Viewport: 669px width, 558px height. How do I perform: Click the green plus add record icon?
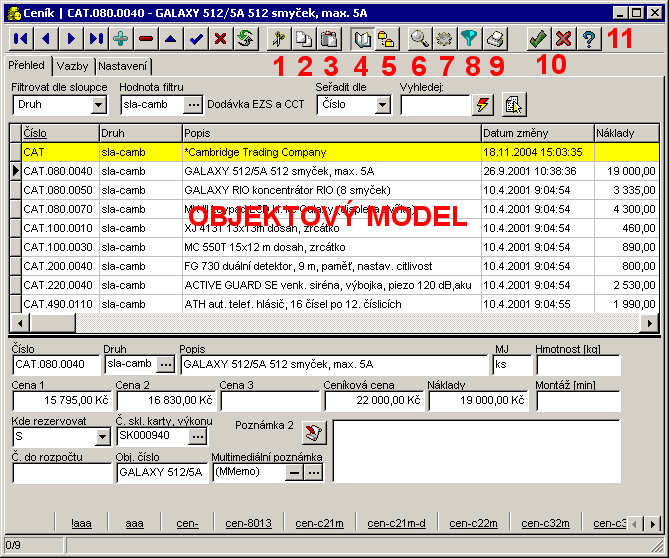[x=121, y=39]
